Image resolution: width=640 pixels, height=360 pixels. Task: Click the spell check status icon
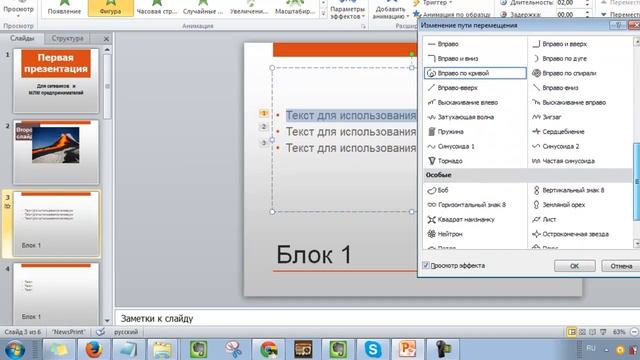[100, 332]
